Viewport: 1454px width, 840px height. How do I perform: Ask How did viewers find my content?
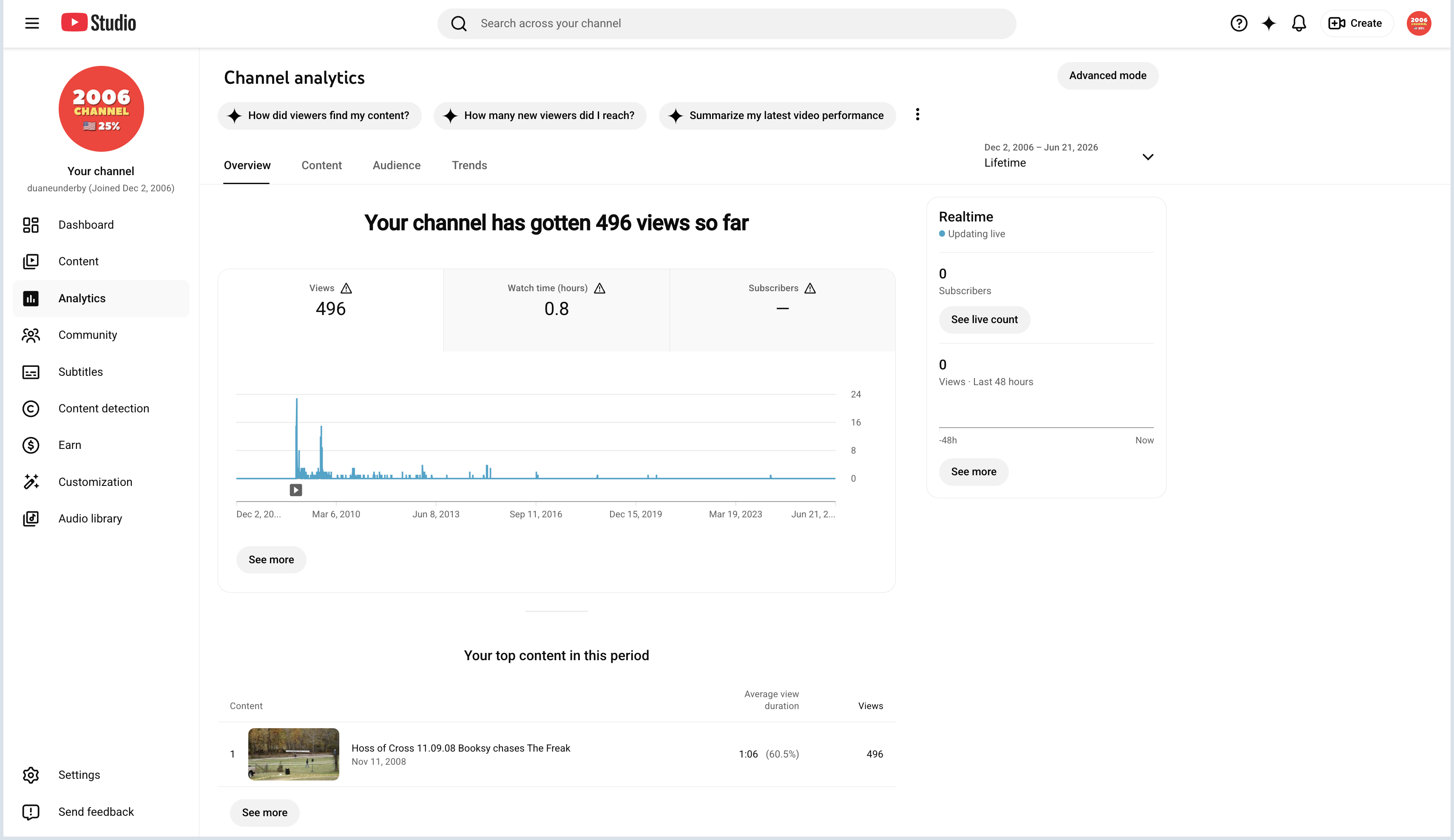tap(320, 115)
